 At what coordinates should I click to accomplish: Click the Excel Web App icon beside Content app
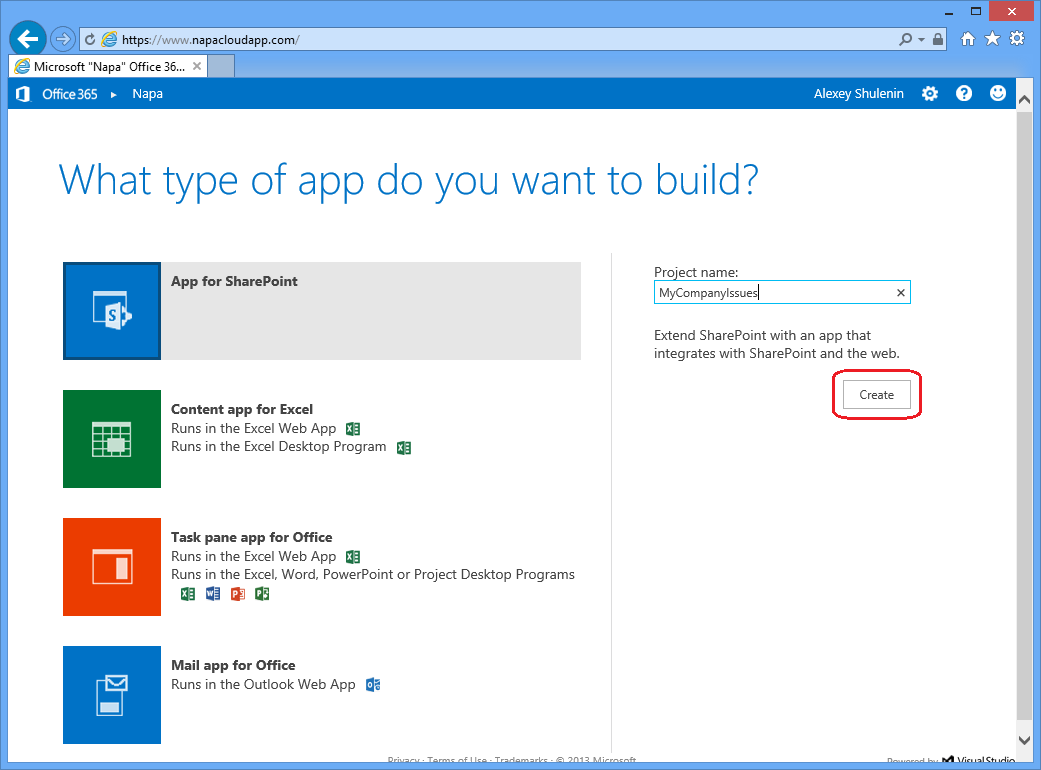point(352,428)
